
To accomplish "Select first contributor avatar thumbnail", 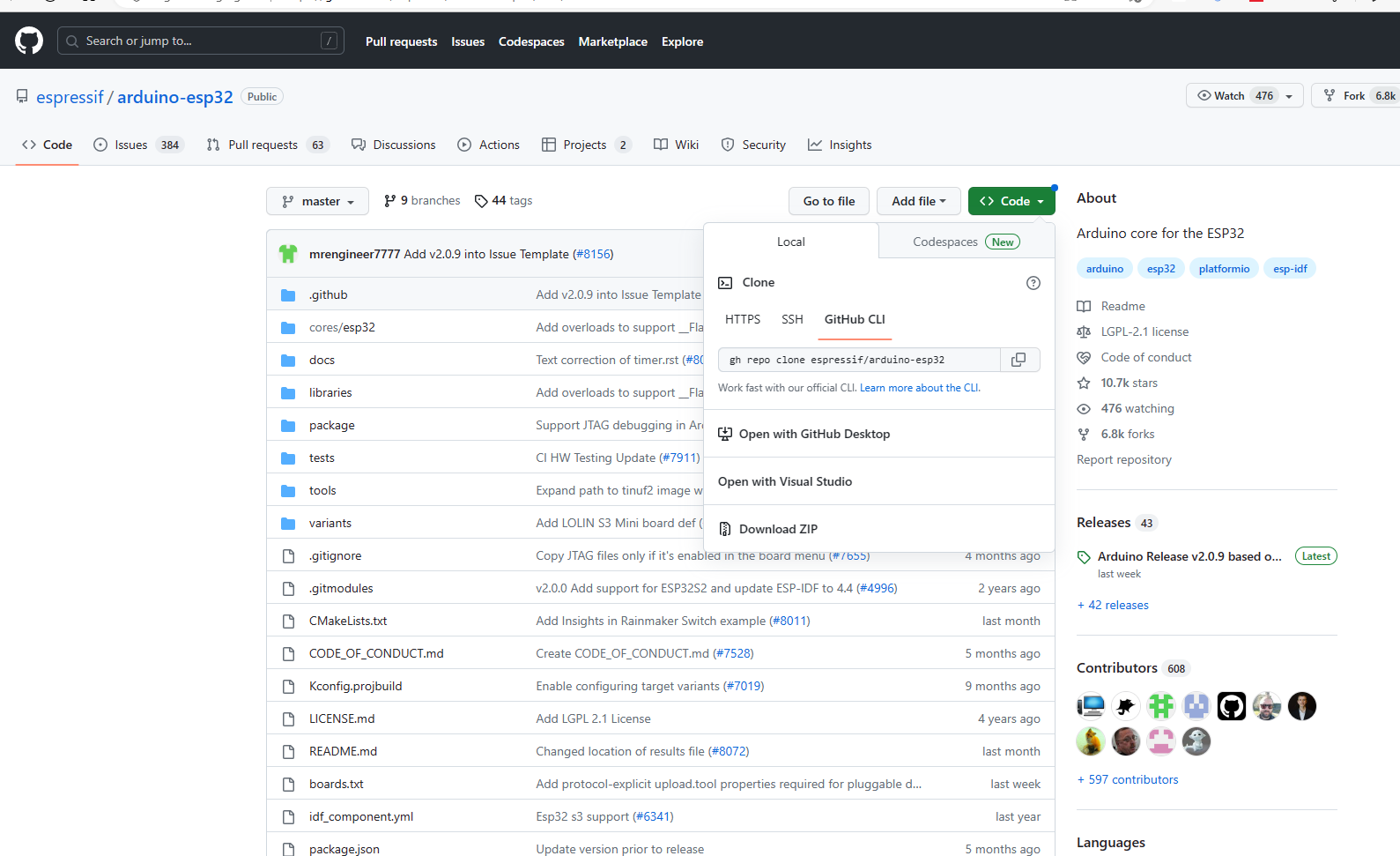I will coord(1091,706).
